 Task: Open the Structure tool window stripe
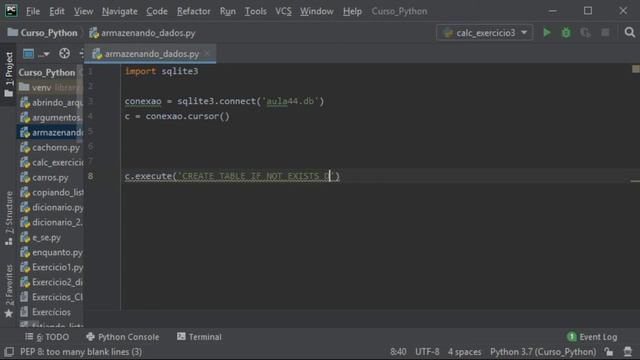coord(9,218)
